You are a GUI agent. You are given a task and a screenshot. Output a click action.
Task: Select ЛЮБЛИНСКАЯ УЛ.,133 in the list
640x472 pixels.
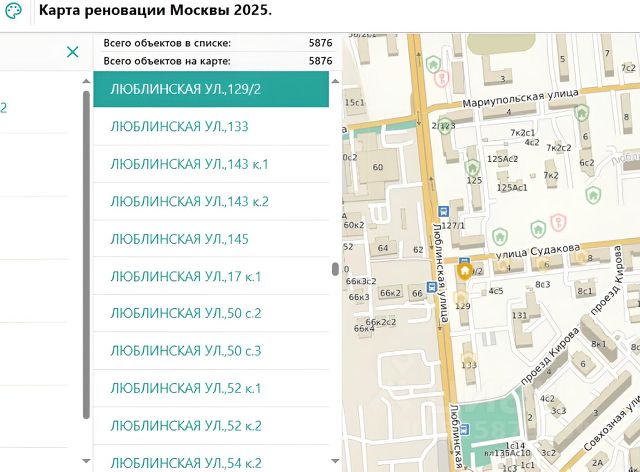pos(211,127)
